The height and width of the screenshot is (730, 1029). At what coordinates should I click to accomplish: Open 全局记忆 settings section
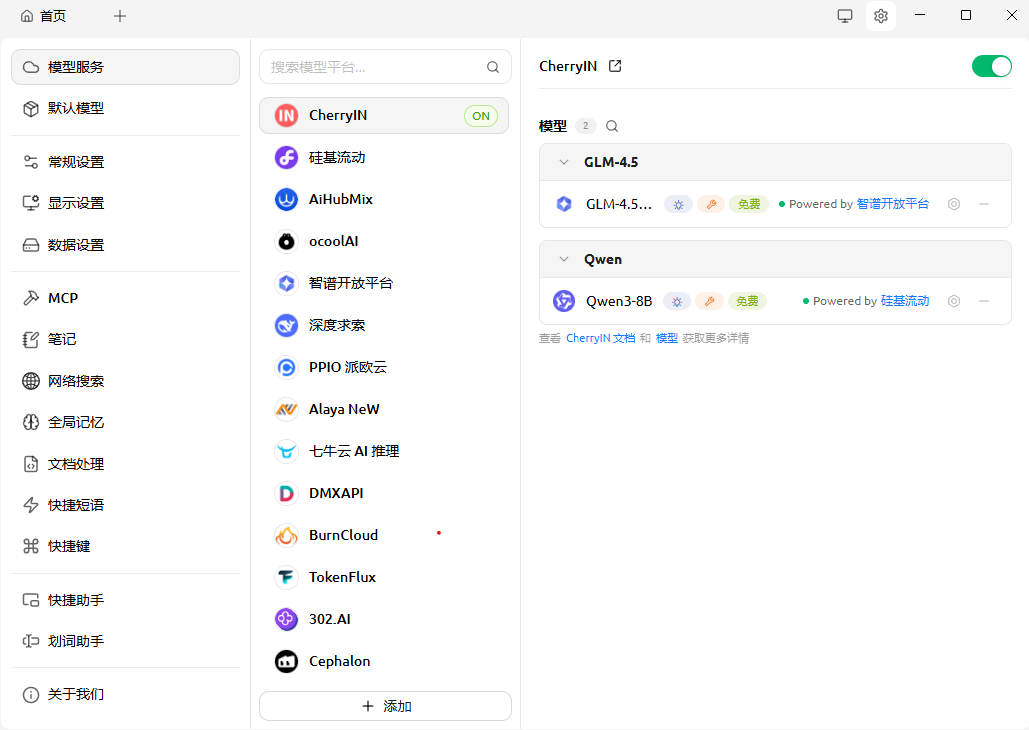point(125,423)
